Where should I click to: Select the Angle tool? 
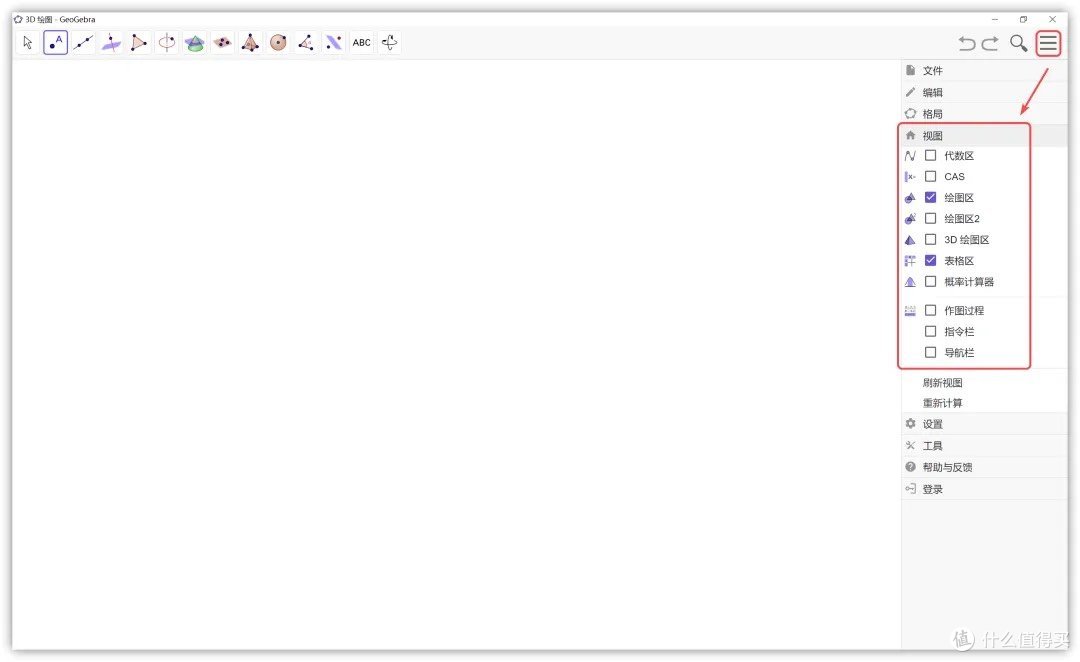(306, 43)
